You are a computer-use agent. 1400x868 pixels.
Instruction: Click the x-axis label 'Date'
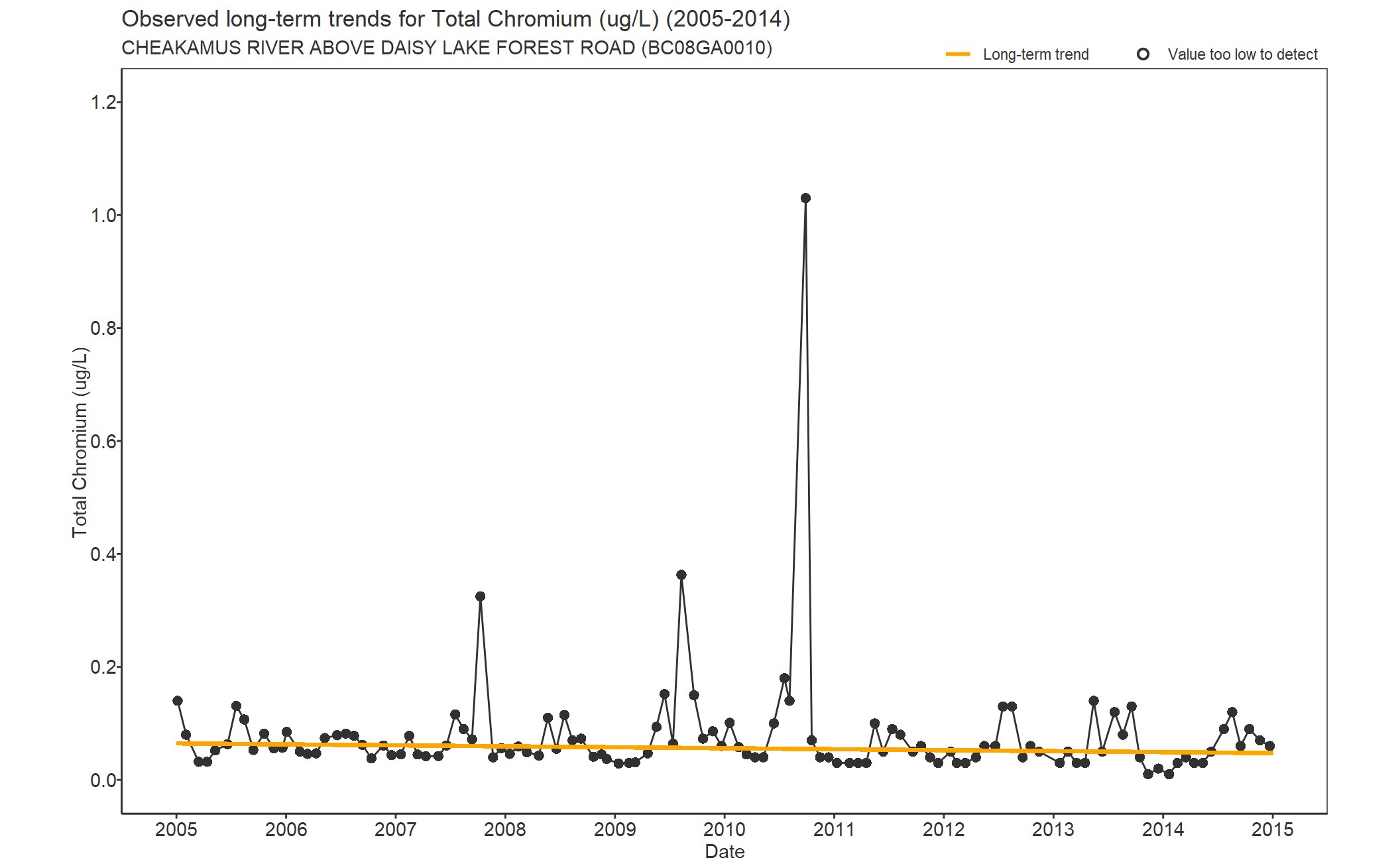[x=725, y=851]
